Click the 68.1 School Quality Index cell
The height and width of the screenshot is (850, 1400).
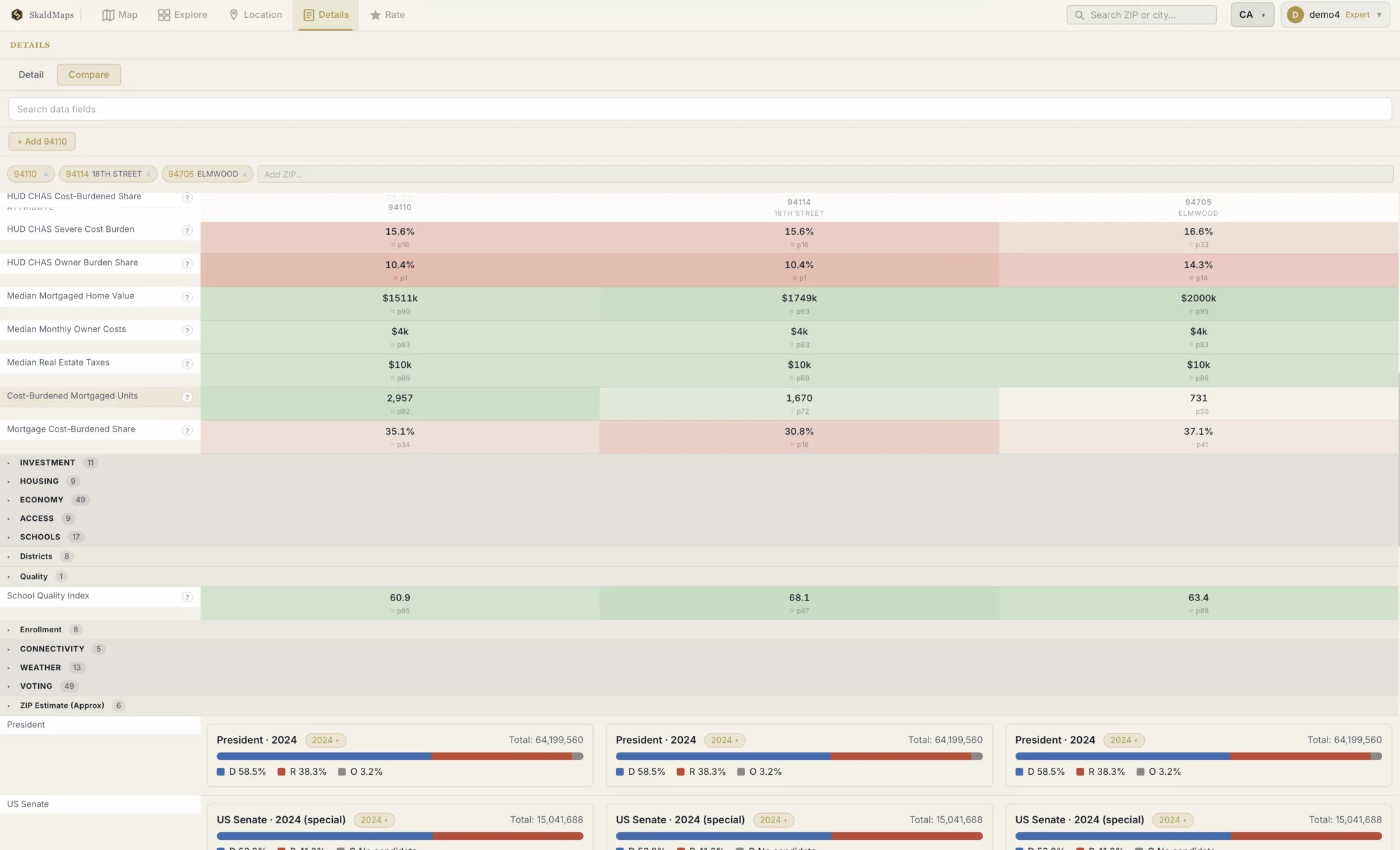(799, 604)
